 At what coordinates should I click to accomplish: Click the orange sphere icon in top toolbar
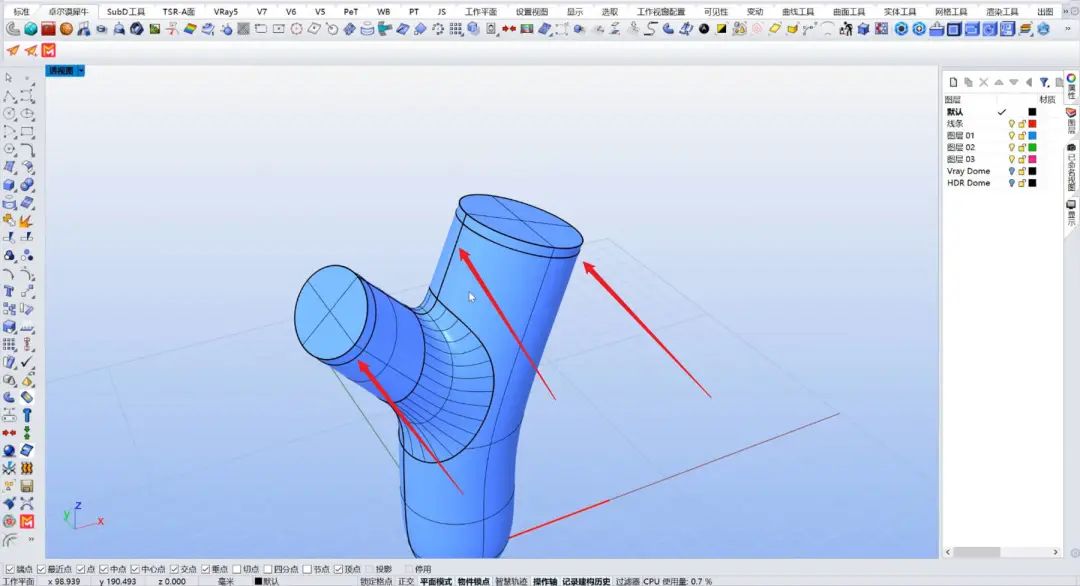tap(65, 29)
